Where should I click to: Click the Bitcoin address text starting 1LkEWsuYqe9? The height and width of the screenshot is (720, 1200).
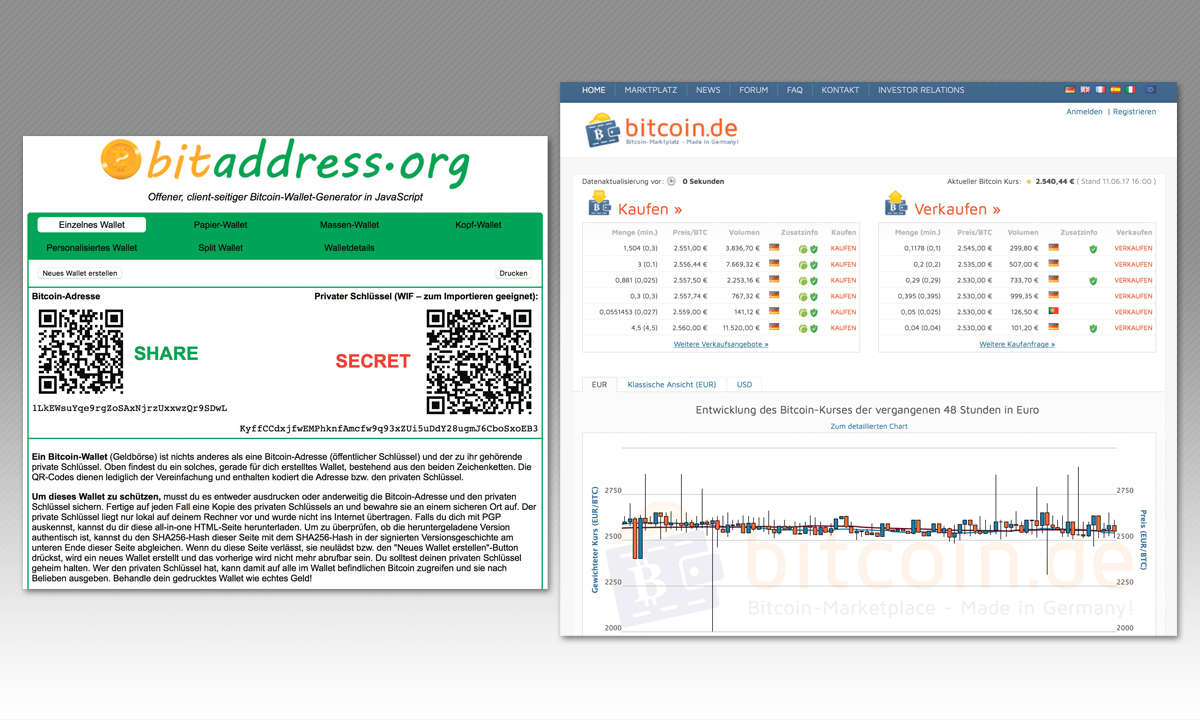click(130, 408)
